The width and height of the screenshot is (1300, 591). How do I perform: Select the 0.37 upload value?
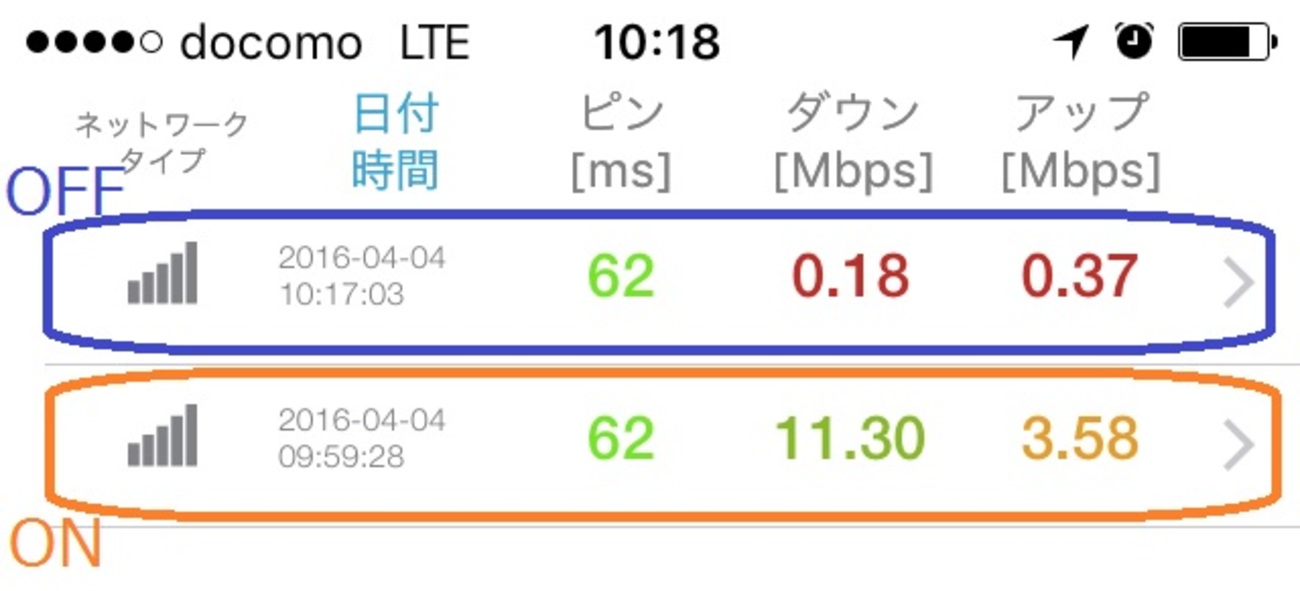pos(1080,275)
